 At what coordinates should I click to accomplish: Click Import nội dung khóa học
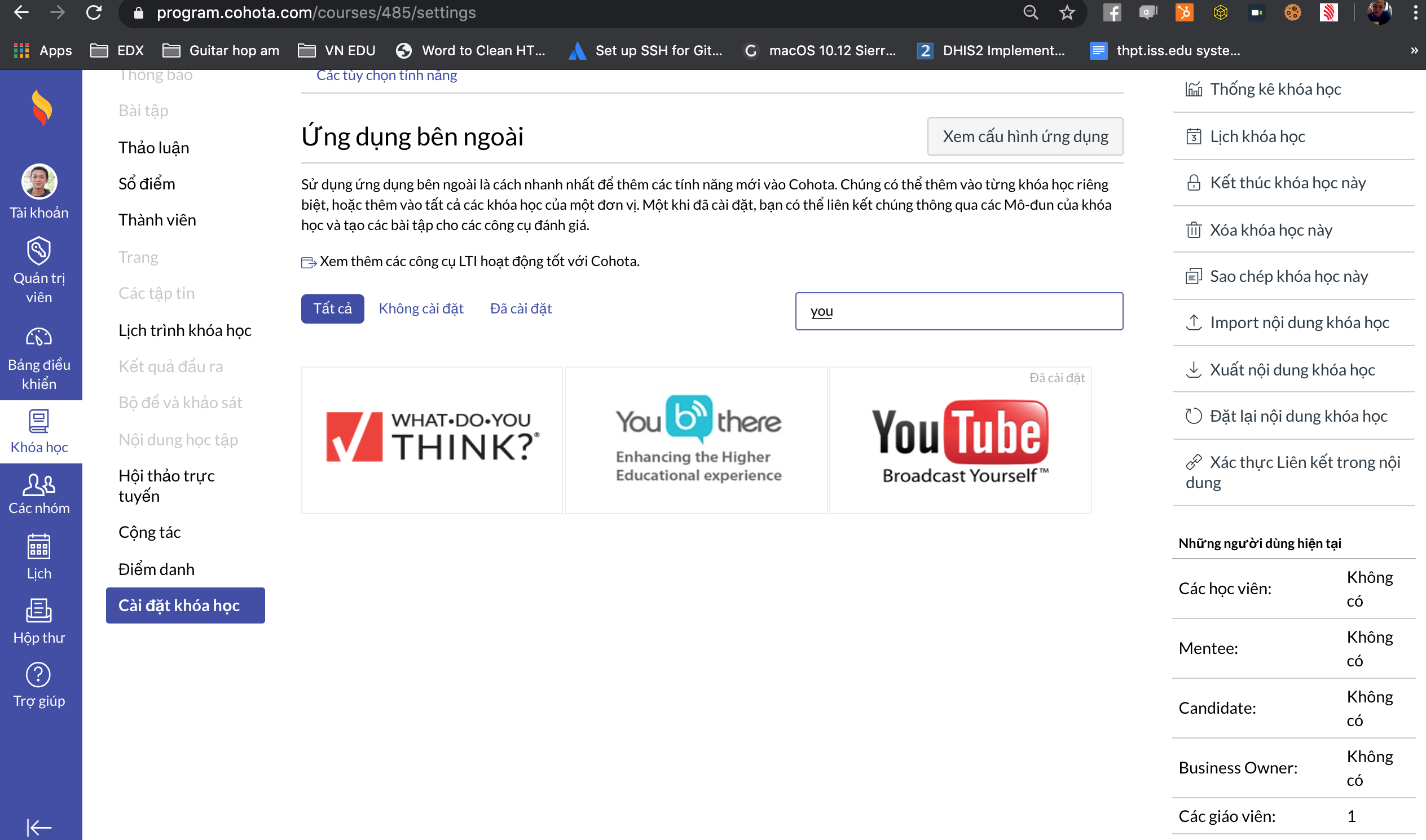(x=1287, y=322)
